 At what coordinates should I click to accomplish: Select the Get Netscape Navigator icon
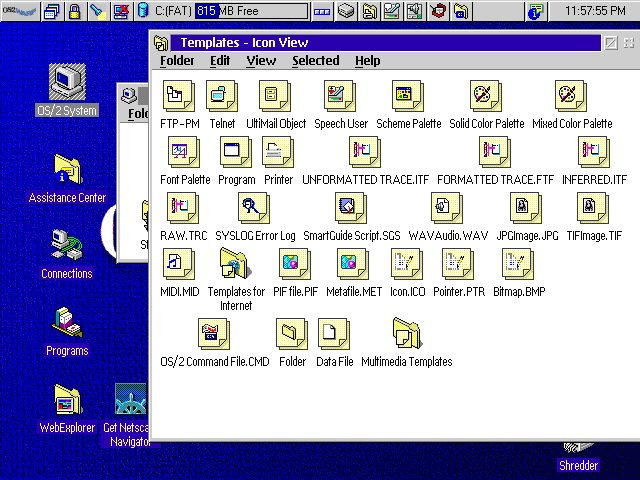pyautogui.click(x=131, y=399)
